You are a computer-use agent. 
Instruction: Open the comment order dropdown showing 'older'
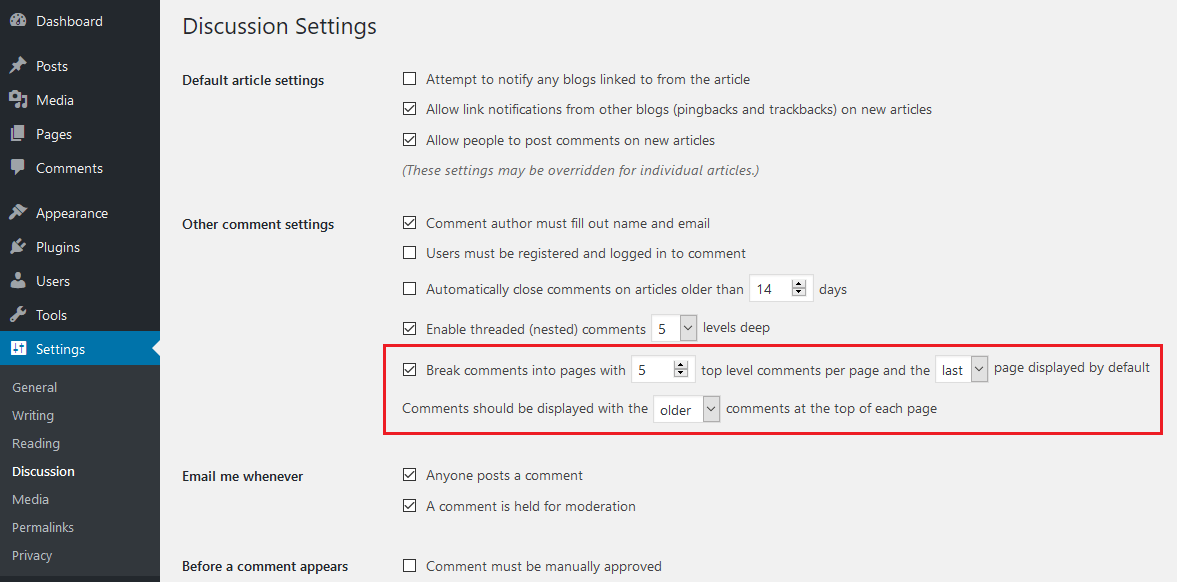687,408
